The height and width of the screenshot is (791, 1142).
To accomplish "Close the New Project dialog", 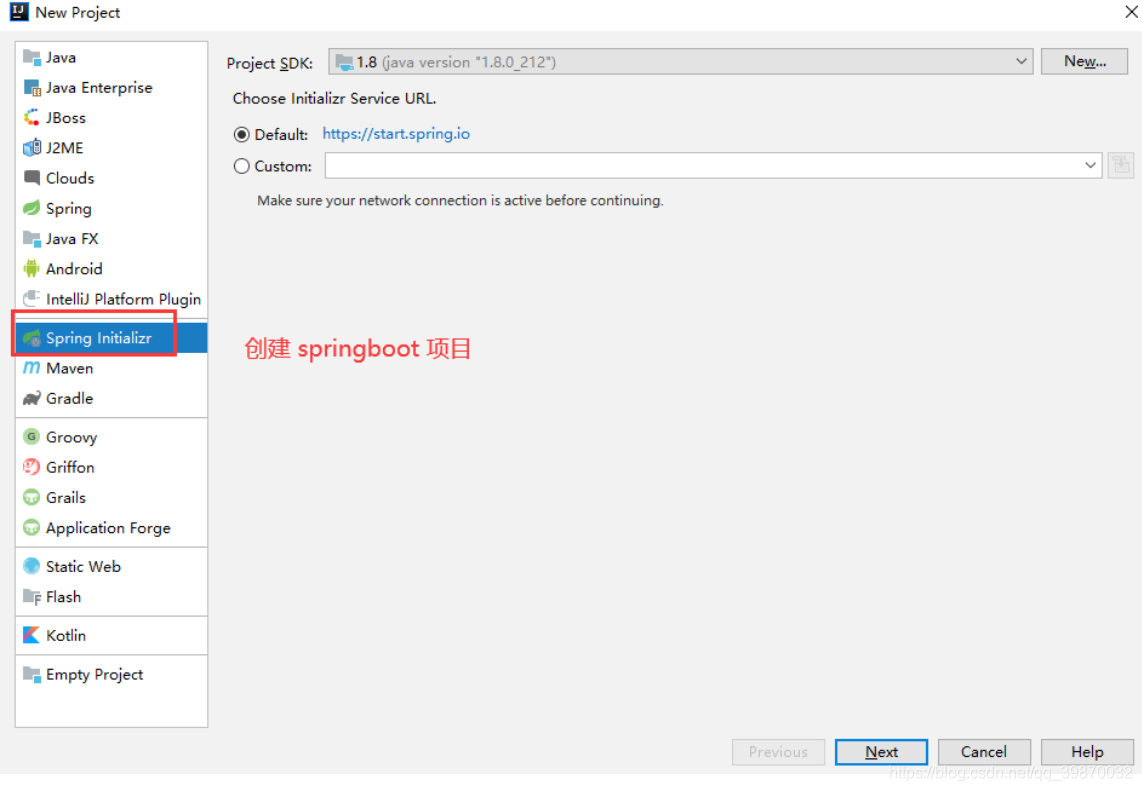I will (x=1131, y=12).
